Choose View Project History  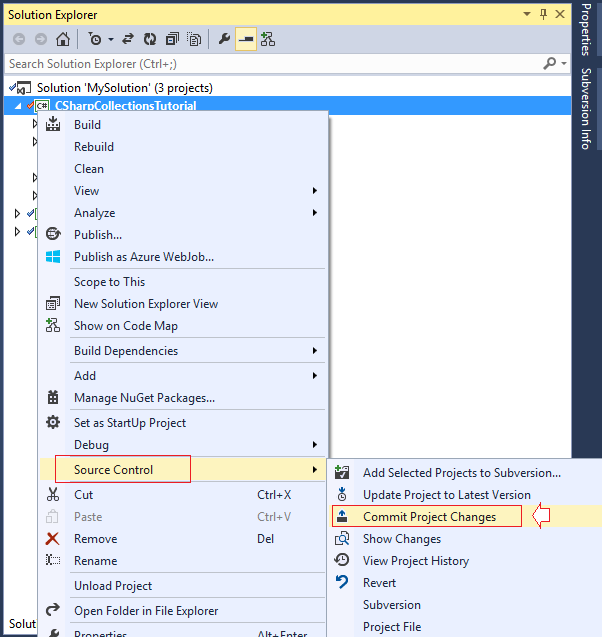point(465,561)
